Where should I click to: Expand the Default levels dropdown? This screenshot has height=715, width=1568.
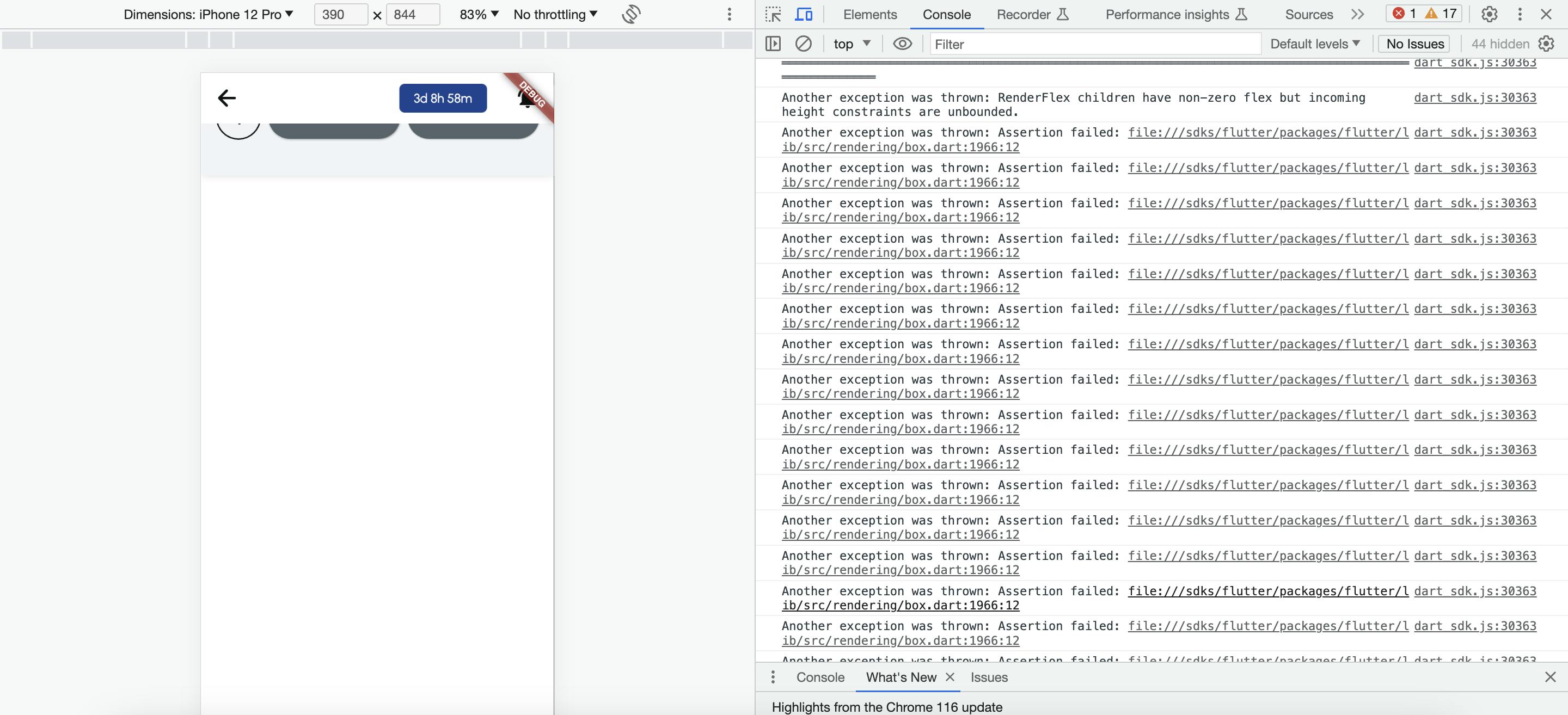tap(1315, 44)
